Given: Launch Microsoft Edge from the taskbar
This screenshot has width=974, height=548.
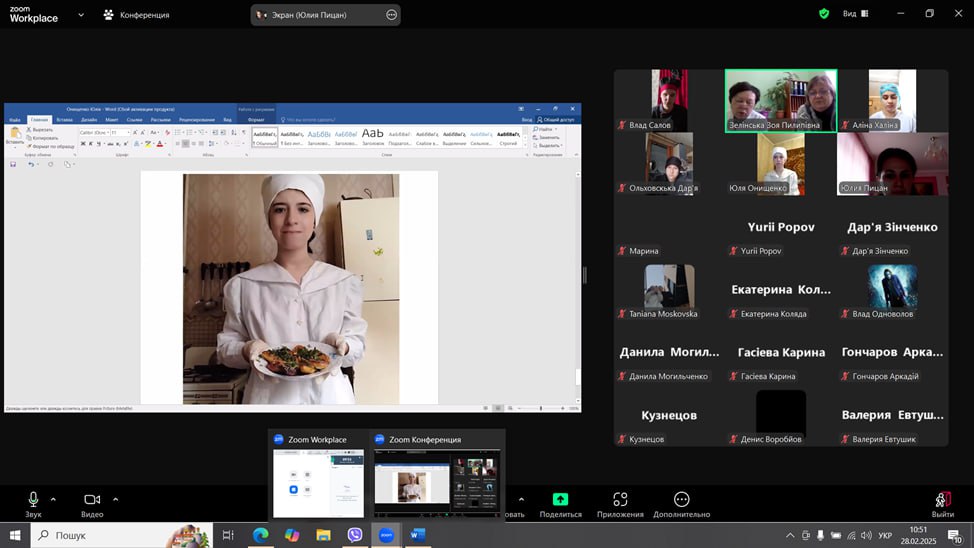Looking at the screenshot, I should 260,535.
